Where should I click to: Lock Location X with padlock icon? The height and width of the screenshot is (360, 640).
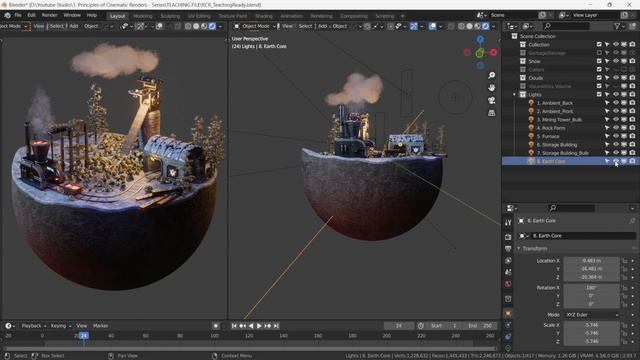[624, 260]
